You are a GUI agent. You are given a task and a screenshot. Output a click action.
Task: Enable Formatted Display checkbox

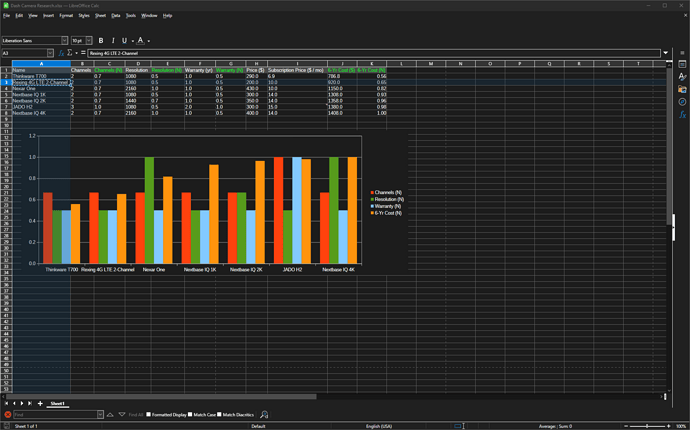coord(149,415)
